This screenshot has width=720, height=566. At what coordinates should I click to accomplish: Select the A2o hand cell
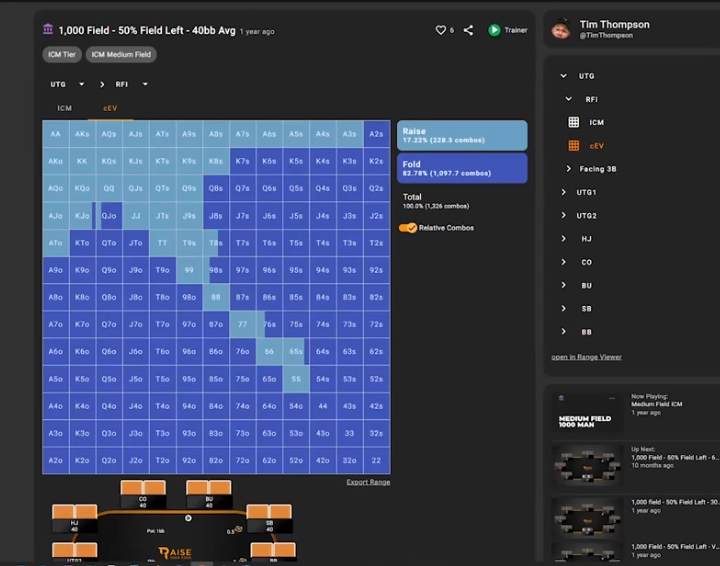pos(56,460)
